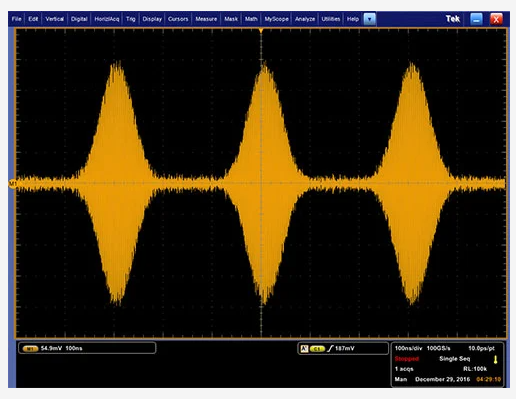Screen dimensions: 516x399
Task: Click the C1 trigger source badge
Action: pyautogui.click(x=317, y=349)
